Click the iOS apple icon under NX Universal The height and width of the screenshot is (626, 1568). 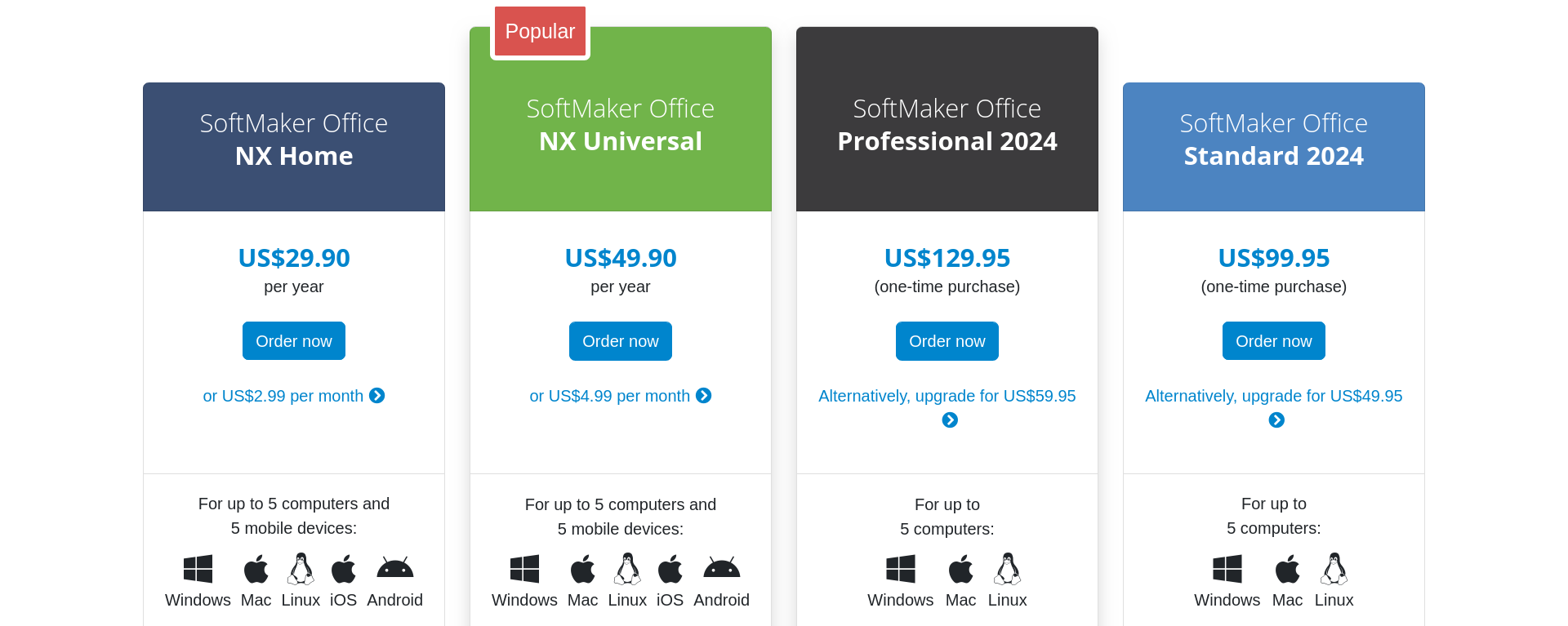coord(670,569)
